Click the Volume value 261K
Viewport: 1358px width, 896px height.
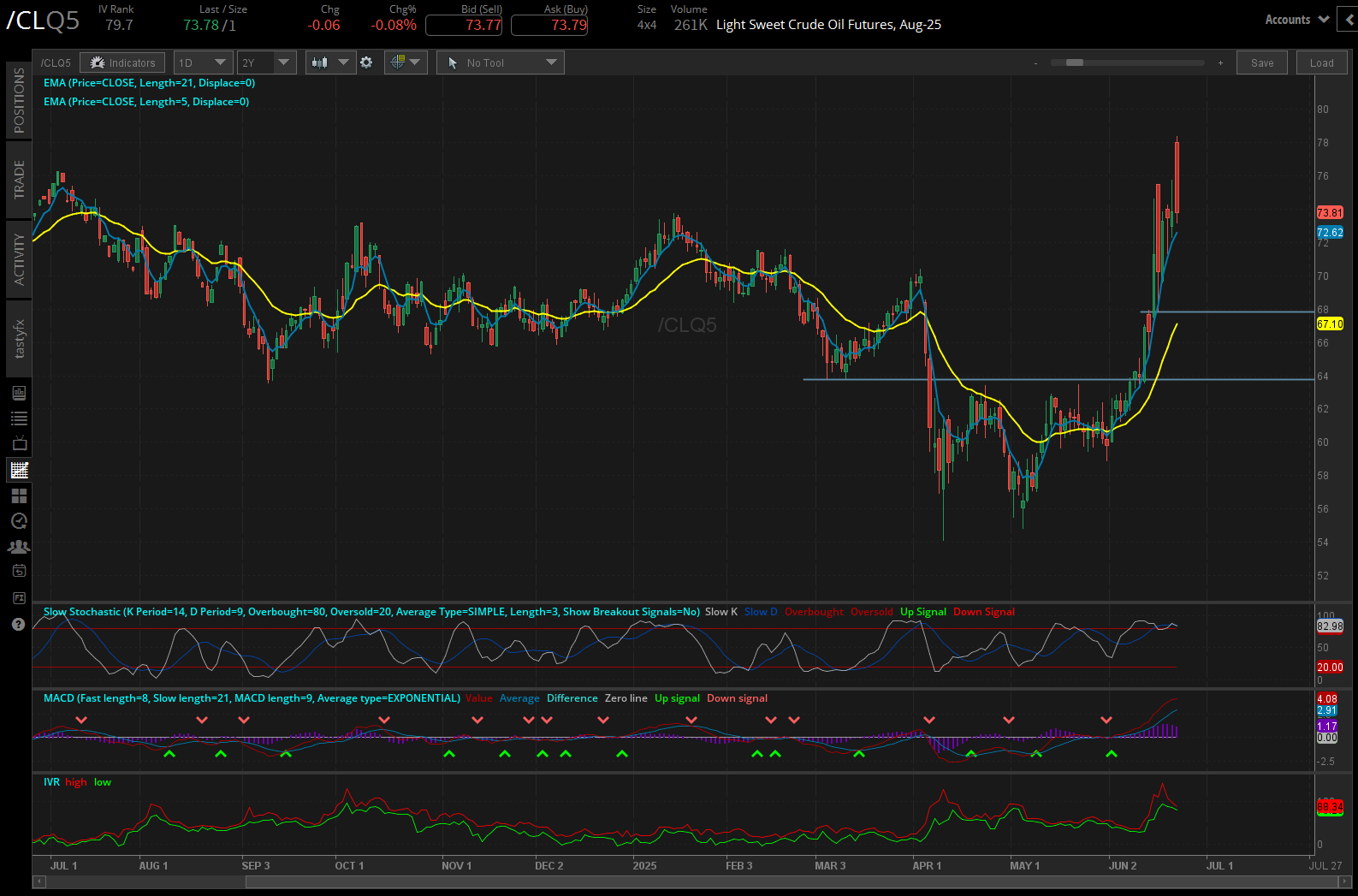[x=691, y=25]
